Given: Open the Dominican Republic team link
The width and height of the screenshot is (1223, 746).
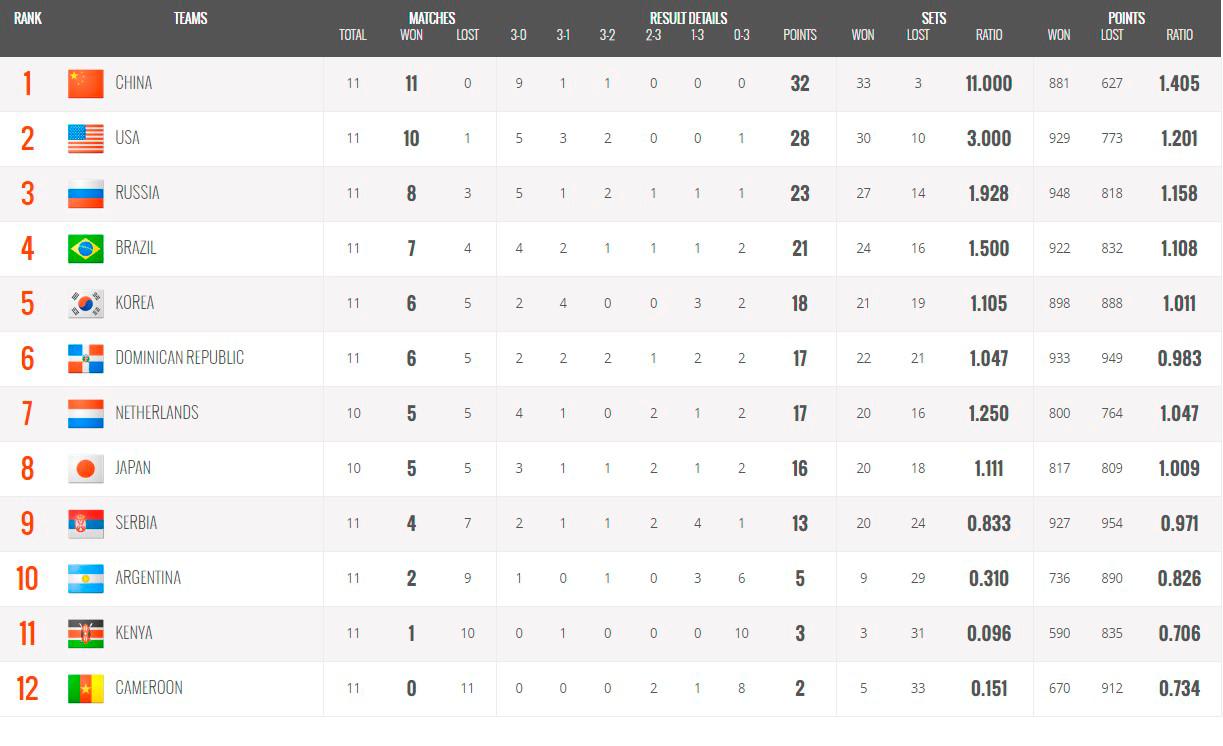Looking at the screenshot, I should [179, 358].
